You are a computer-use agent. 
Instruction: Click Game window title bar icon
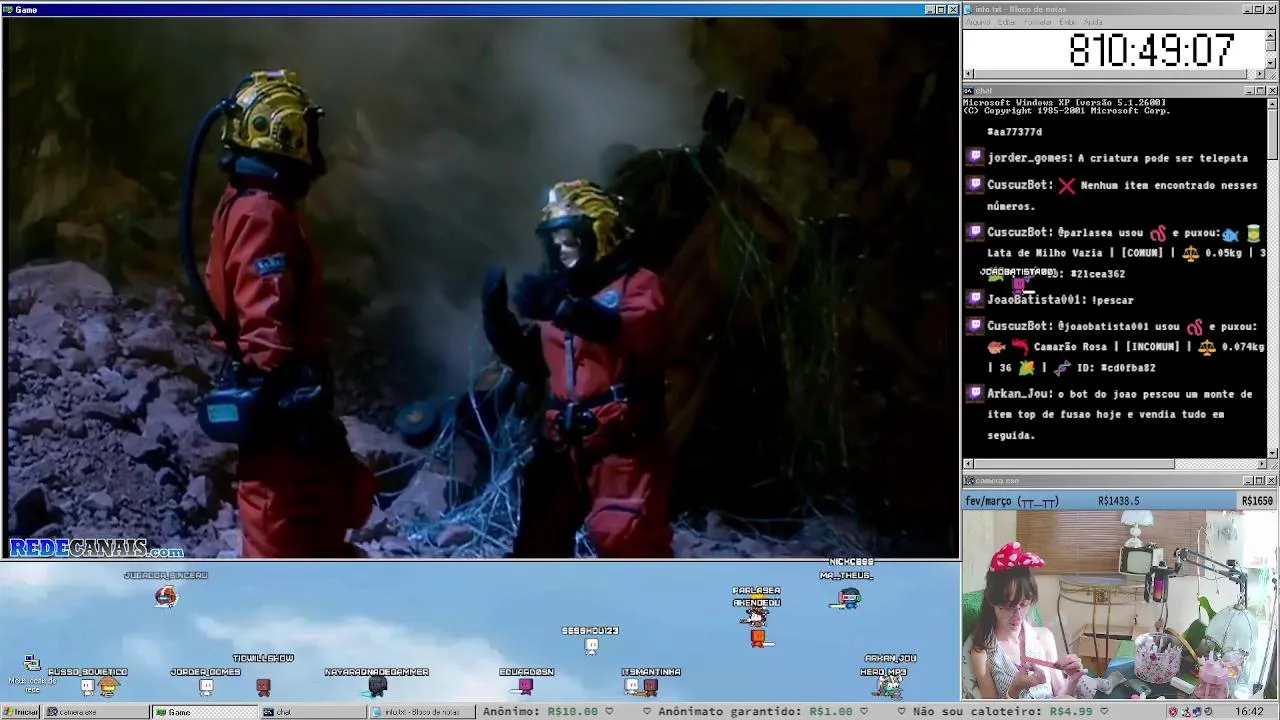tap(8, 9)
